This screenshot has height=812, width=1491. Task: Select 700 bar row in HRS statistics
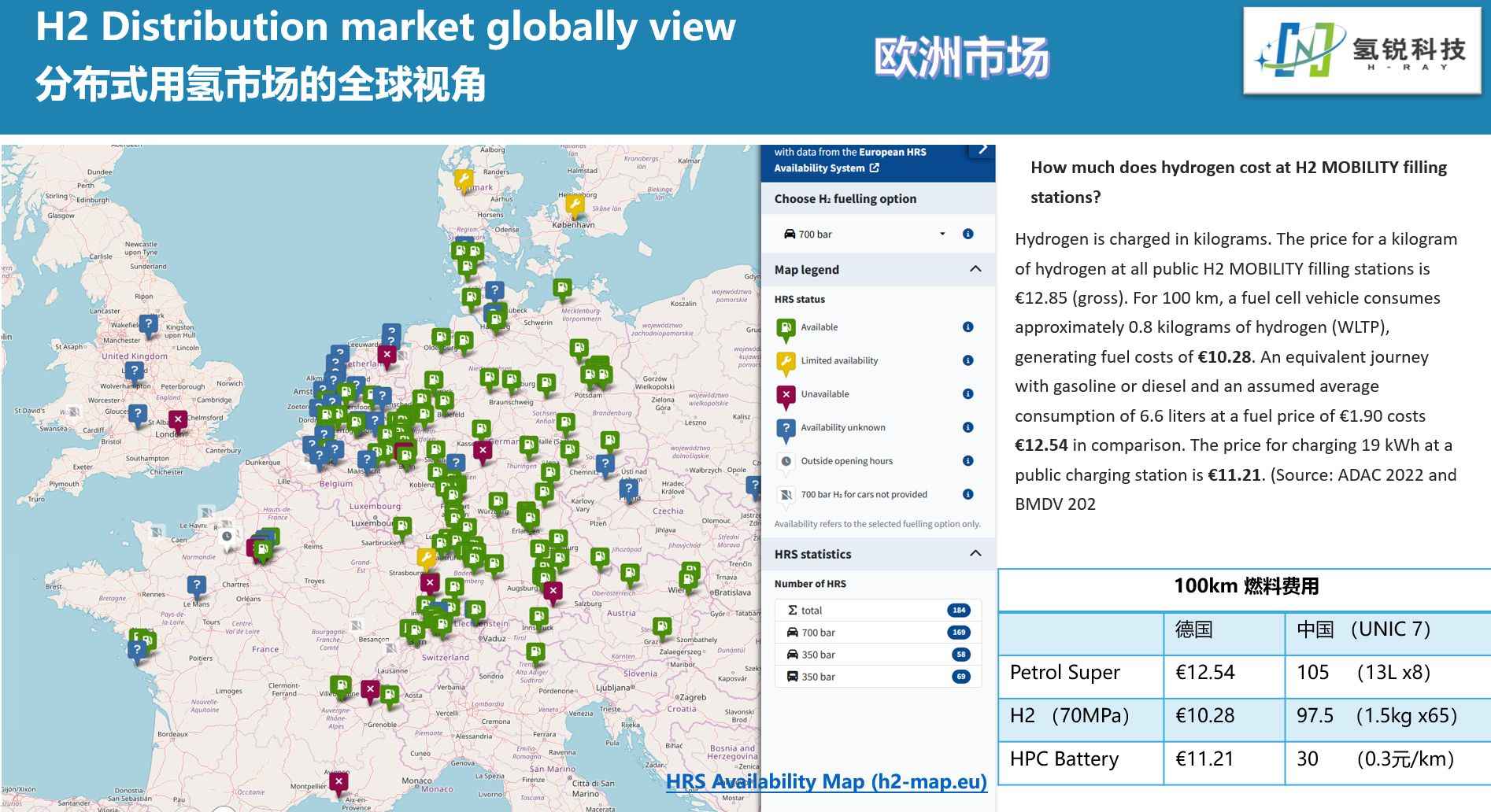[878, 633]
